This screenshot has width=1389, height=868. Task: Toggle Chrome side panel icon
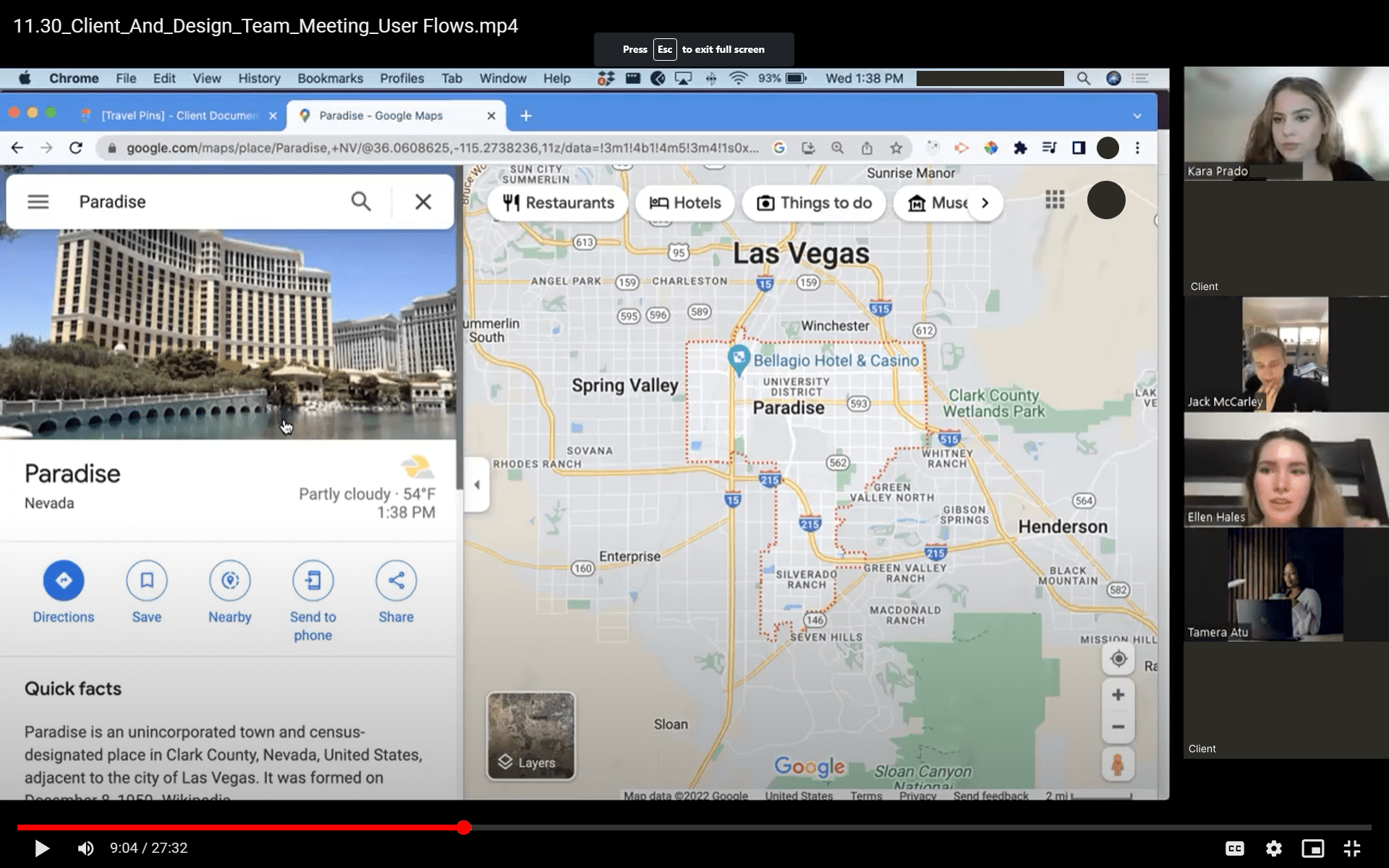click(x=1079, y=148)
